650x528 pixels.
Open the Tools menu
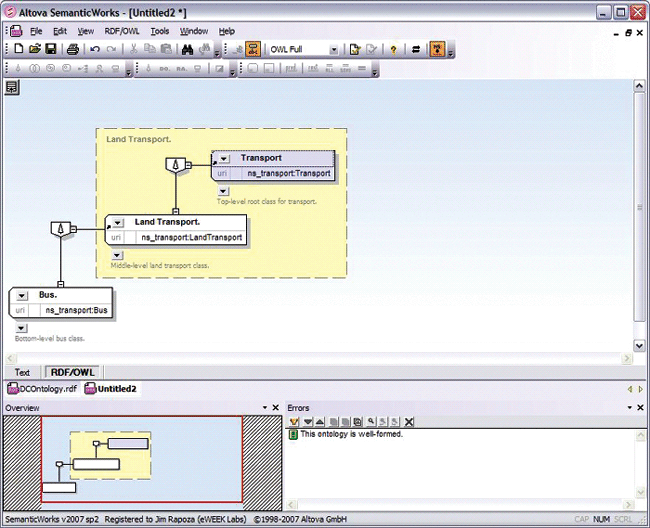[x=160, y=31]
